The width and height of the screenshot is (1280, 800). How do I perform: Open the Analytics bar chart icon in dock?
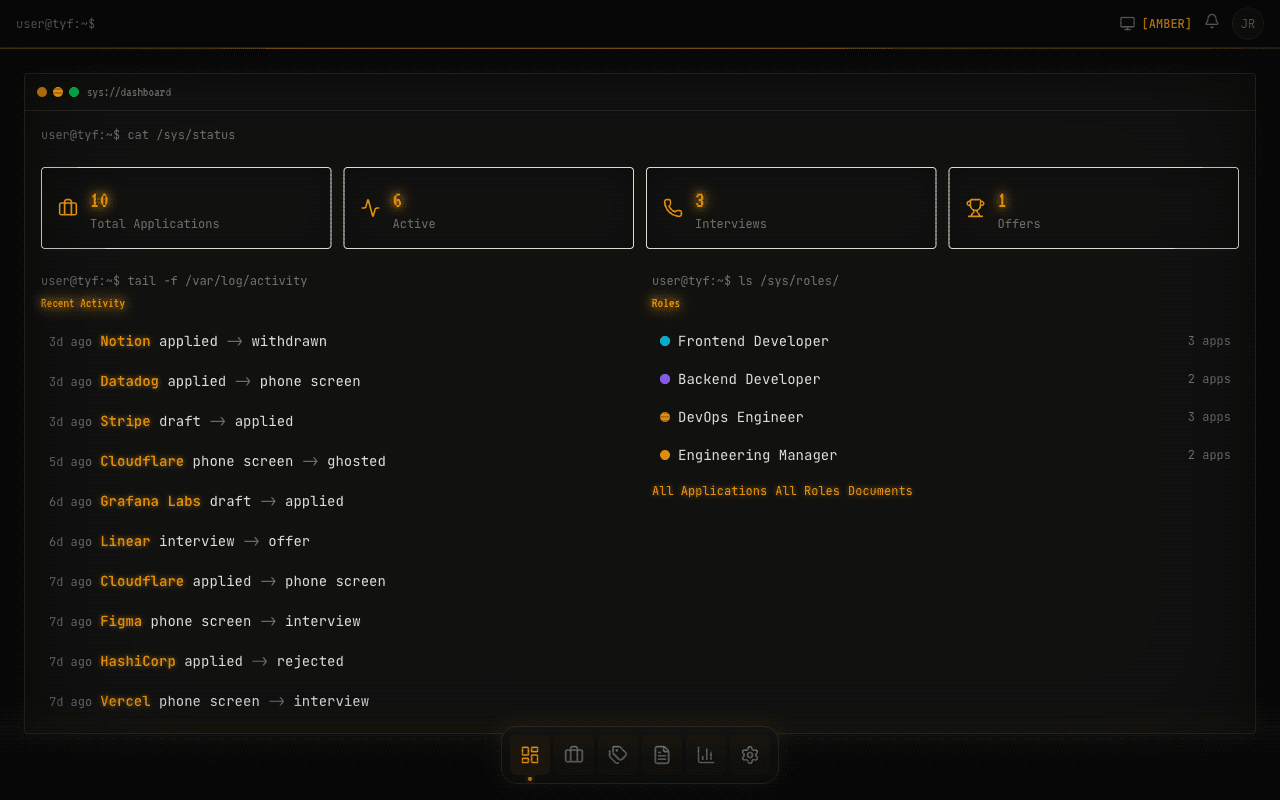pos(705,755)
